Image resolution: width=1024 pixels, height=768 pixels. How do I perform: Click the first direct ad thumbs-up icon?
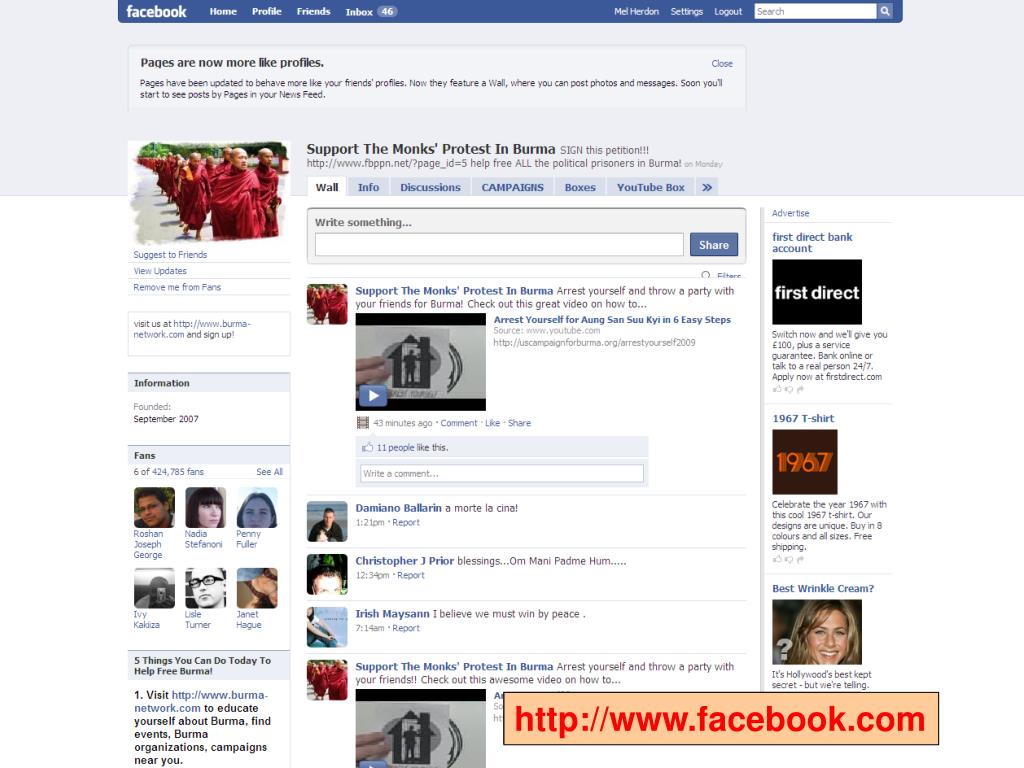[777, 389]
